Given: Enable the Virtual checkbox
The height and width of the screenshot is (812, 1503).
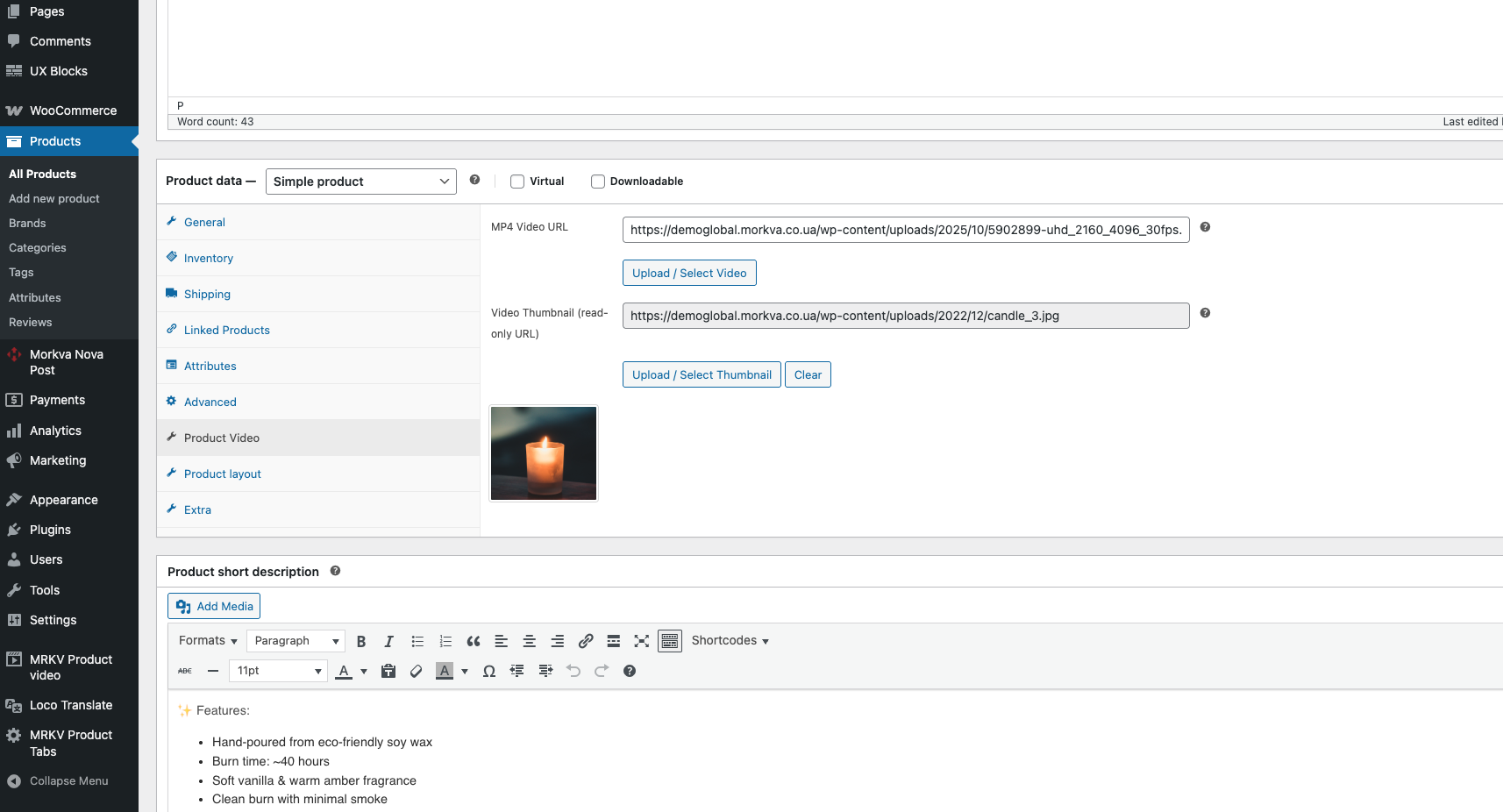Looking at the screenshot, I should point(517,182).
